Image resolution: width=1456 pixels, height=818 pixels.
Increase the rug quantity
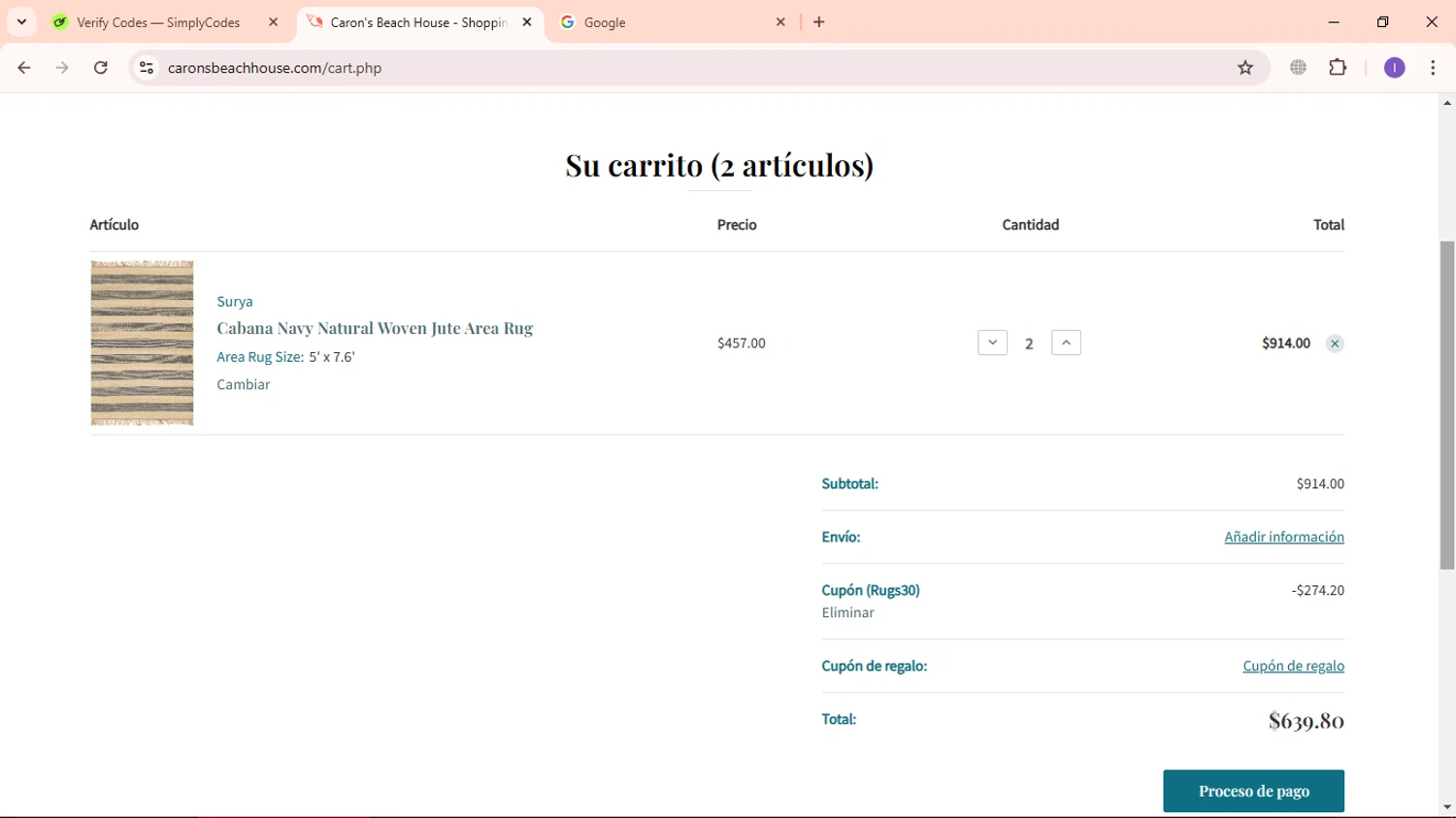tap(1066, 343)
